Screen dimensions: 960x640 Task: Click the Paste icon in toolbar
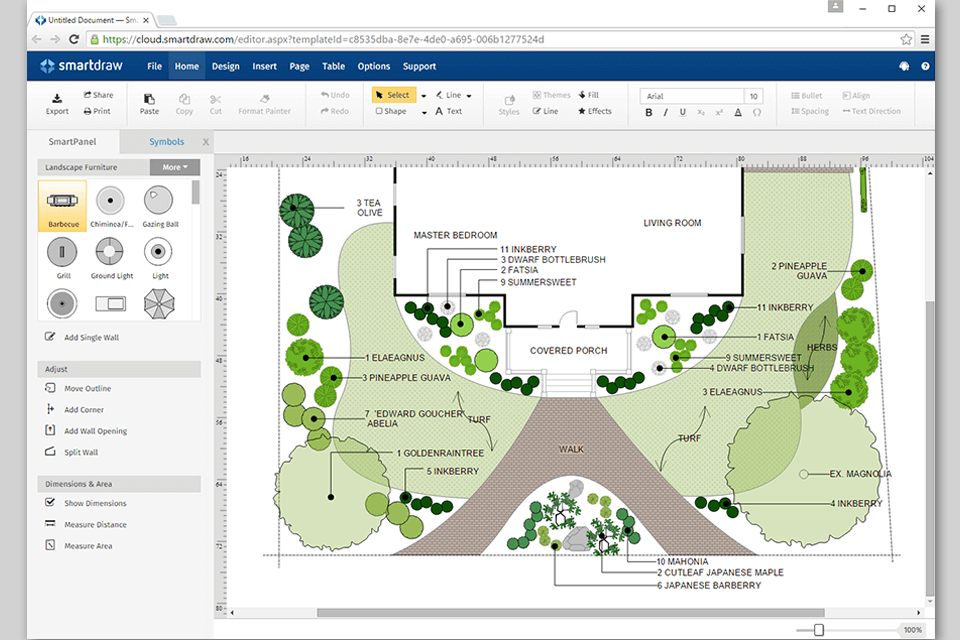[149, 98]
